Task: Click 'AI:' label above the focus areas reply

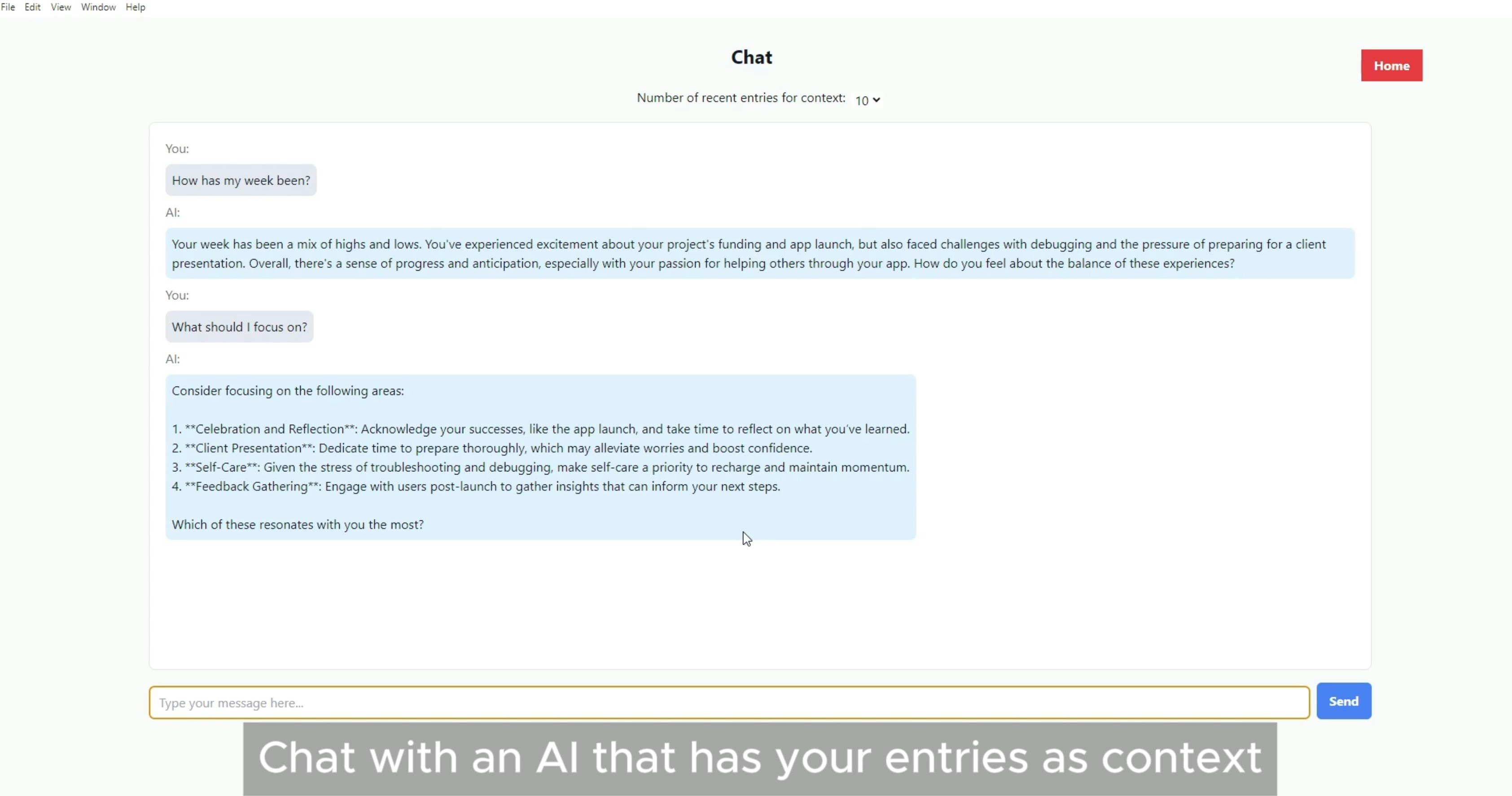Action: click(x=173, y=359)
